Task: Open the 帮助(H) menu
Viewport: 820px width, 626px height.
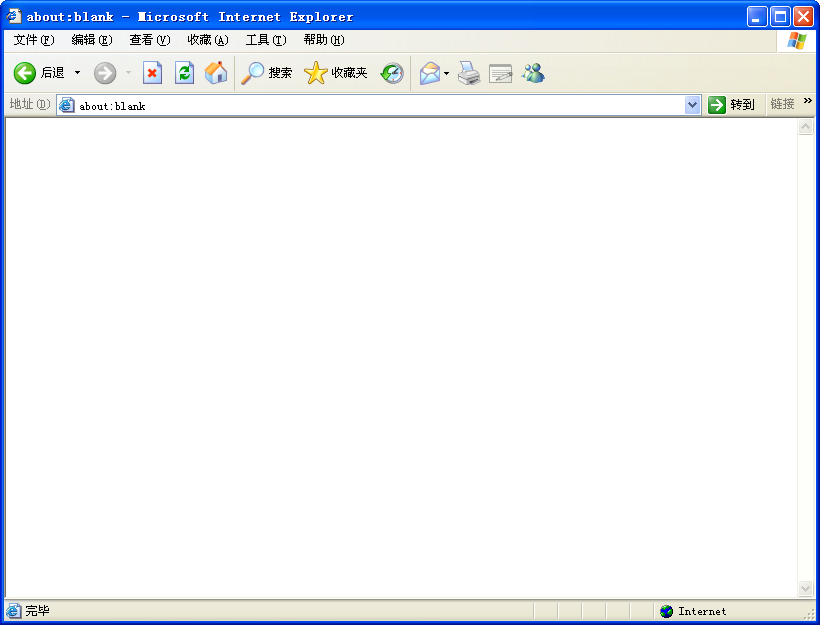Action: click(x=324, y=40)
